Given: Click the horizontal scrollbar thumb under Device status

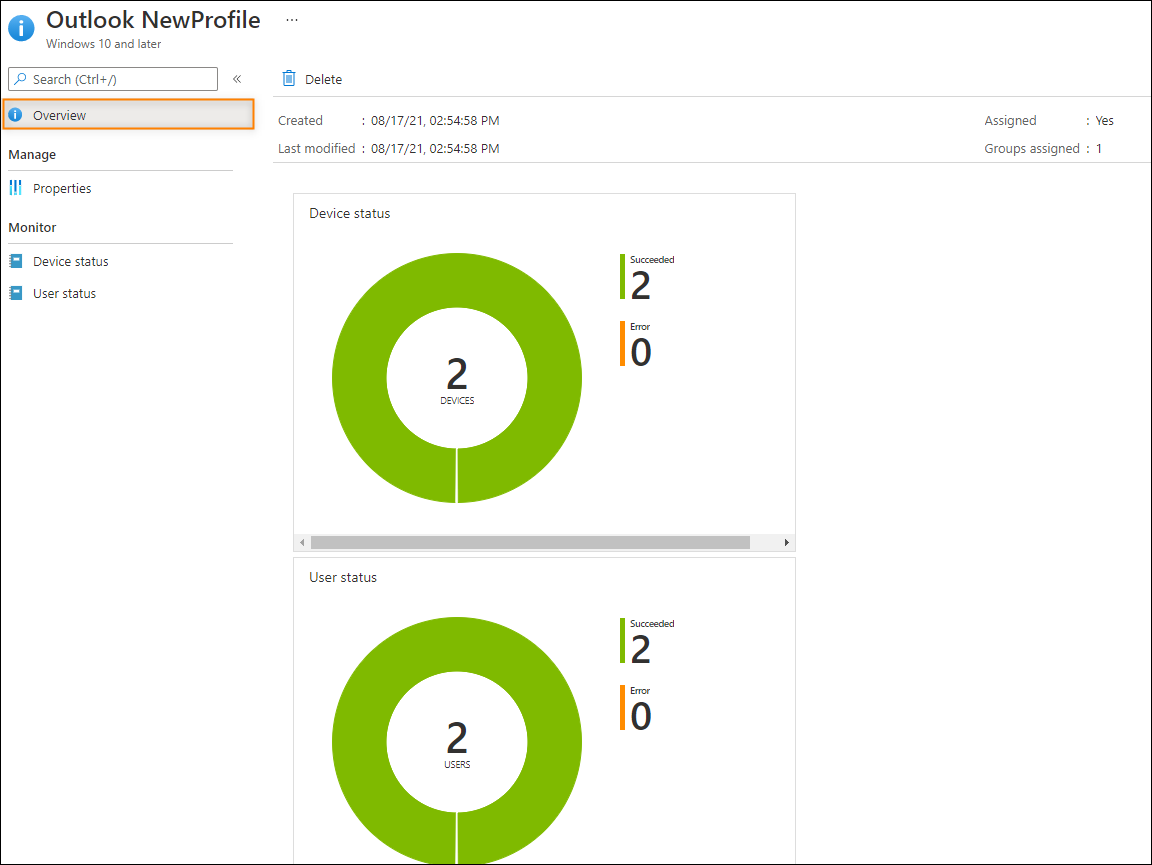Looking at the screenshot, I should (530, 542).
